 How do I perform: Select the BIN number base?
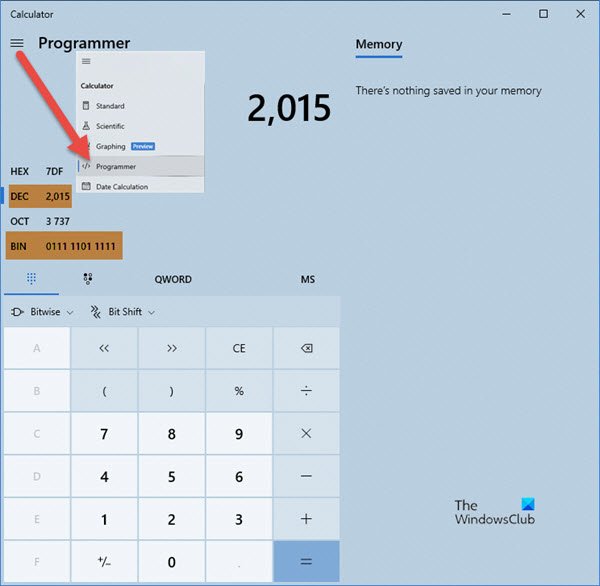coord(64,246)
